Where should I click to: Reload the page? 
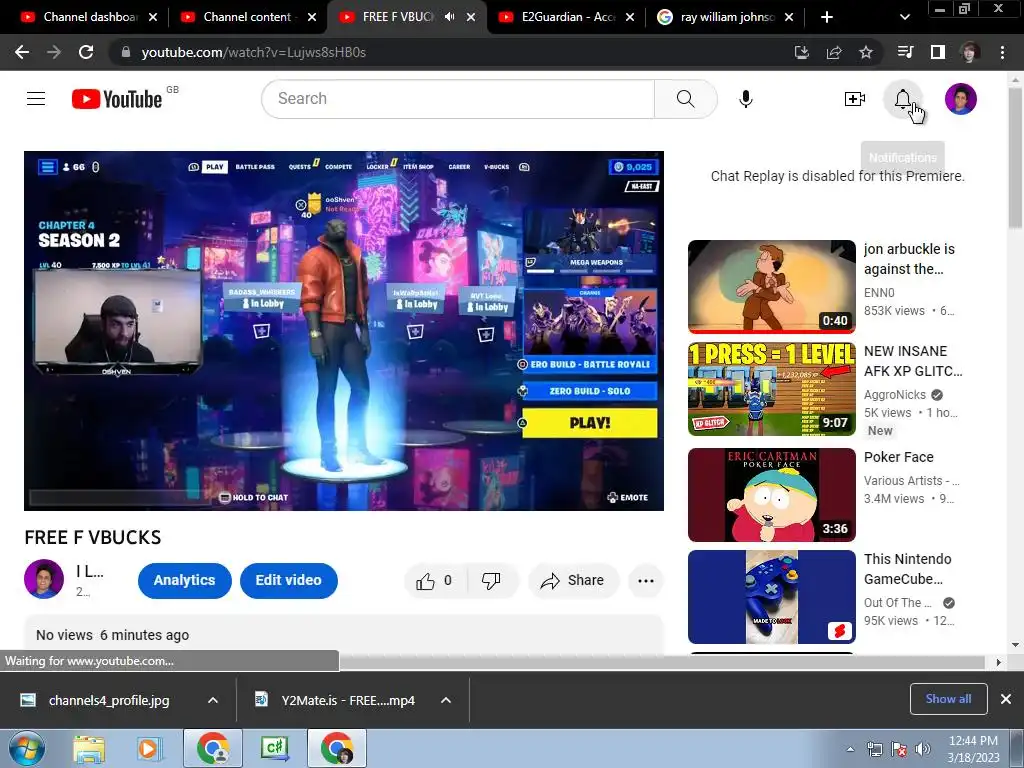coord(86,52)
